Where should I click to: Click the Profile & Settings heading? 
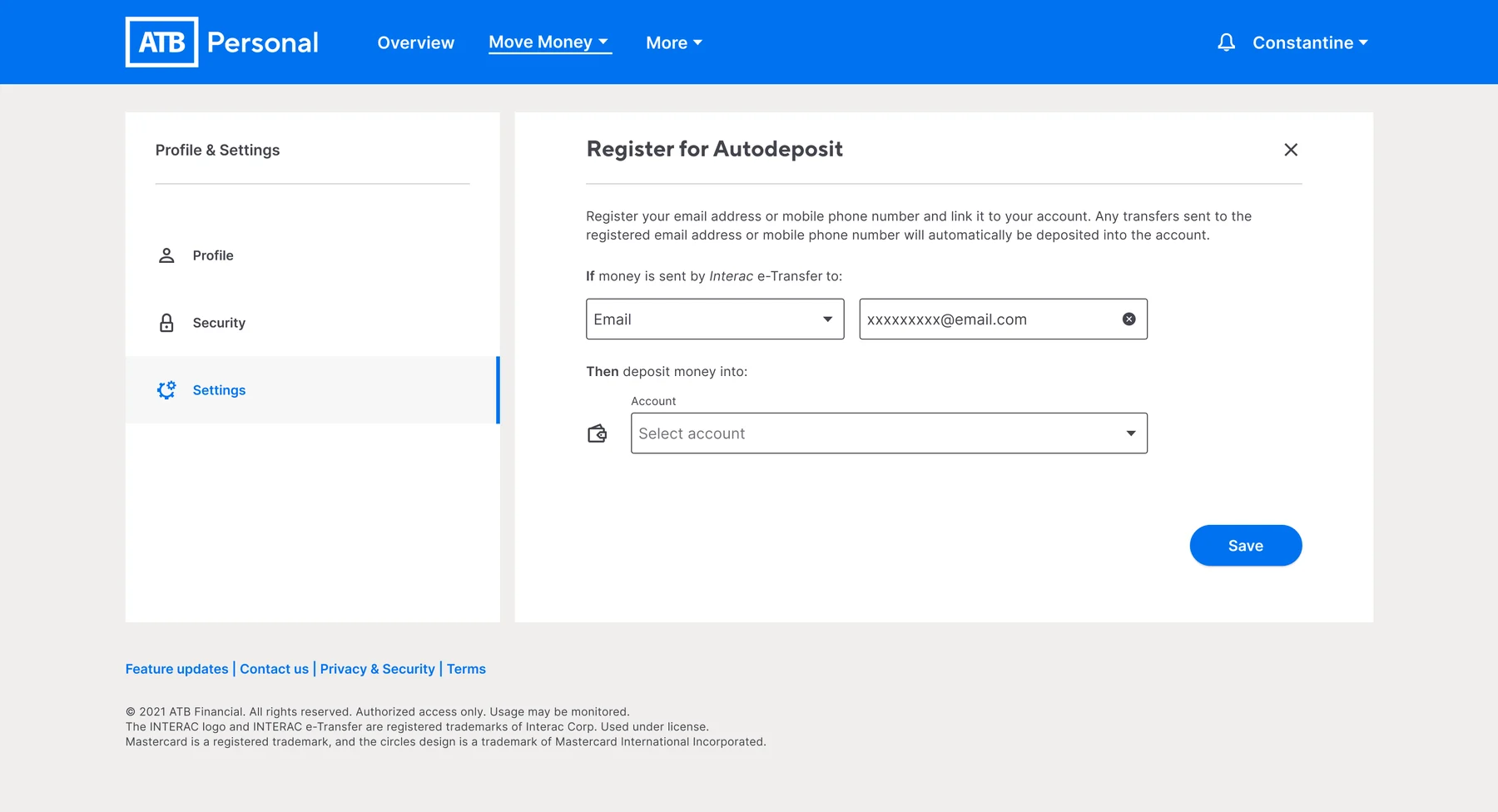coord(217,150)
